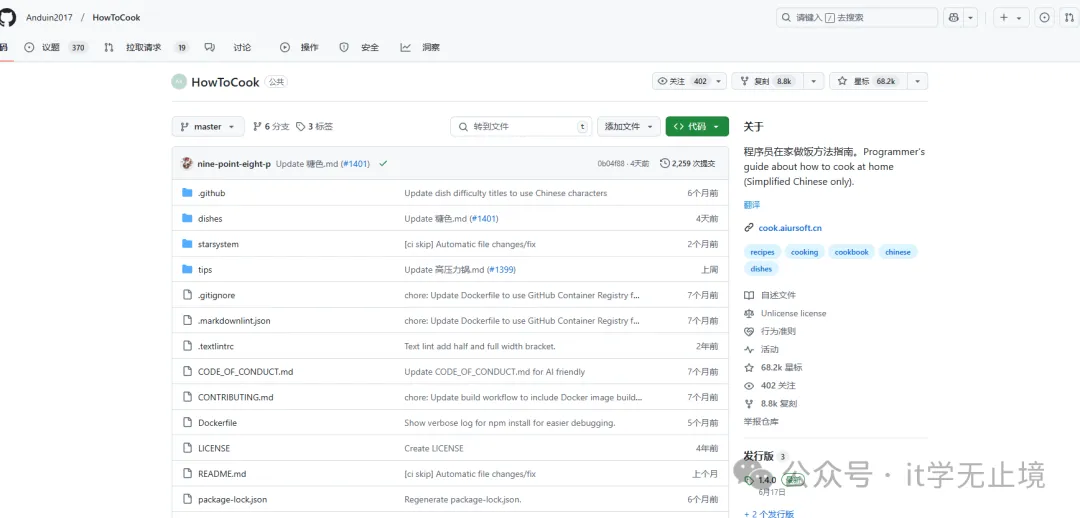Expand the Copilot dropdown arrow
The height and width of the screenshot is (518, 1080).
coord(970,18)
